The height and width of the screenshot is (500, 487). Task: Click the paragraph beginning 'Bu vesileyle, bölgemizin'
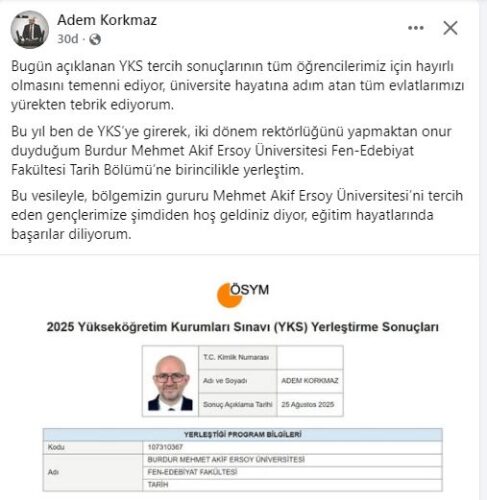pyautogui.click(x=237, y=215)
